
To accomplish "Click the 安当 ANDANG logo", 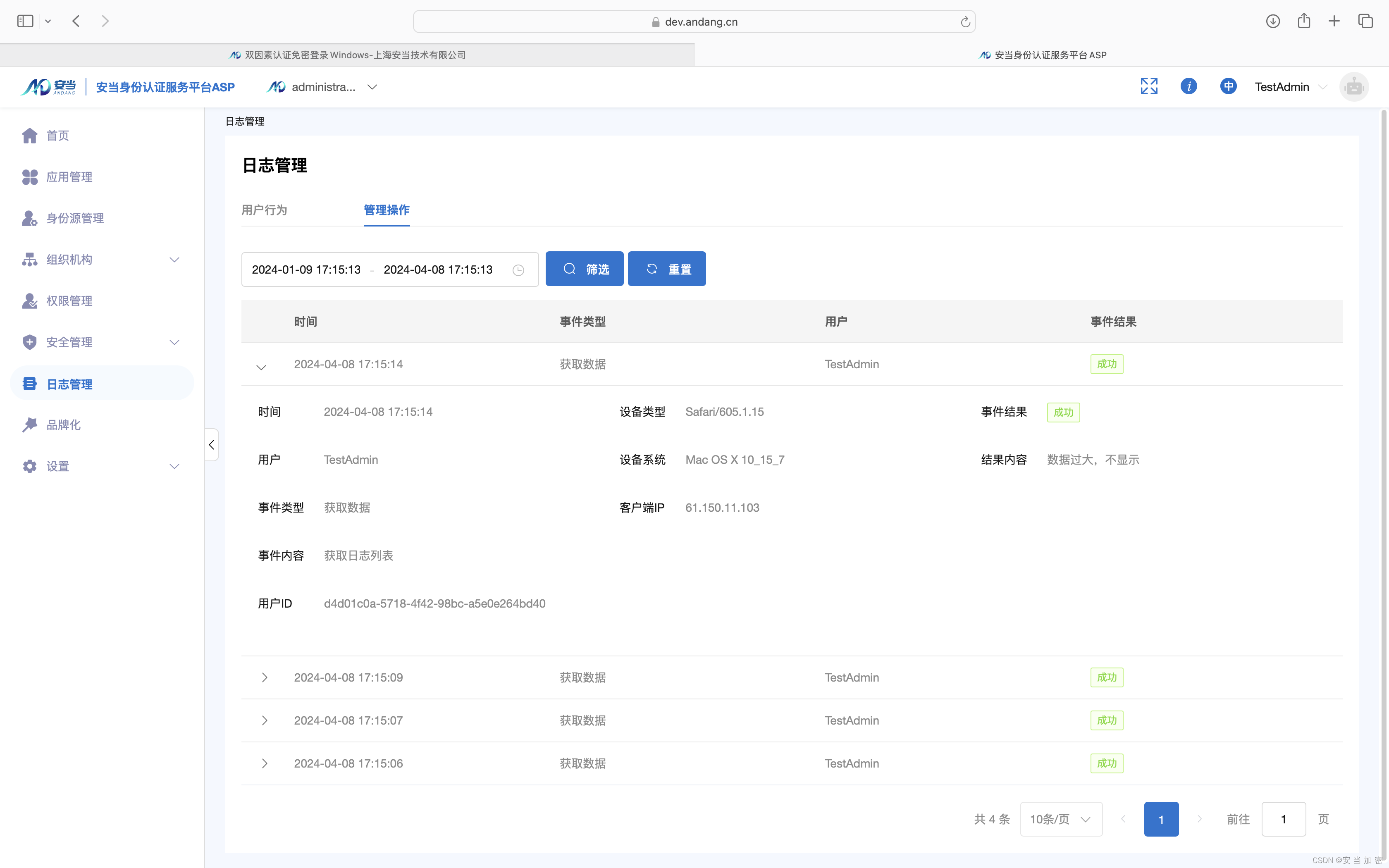I will (48, 87).
